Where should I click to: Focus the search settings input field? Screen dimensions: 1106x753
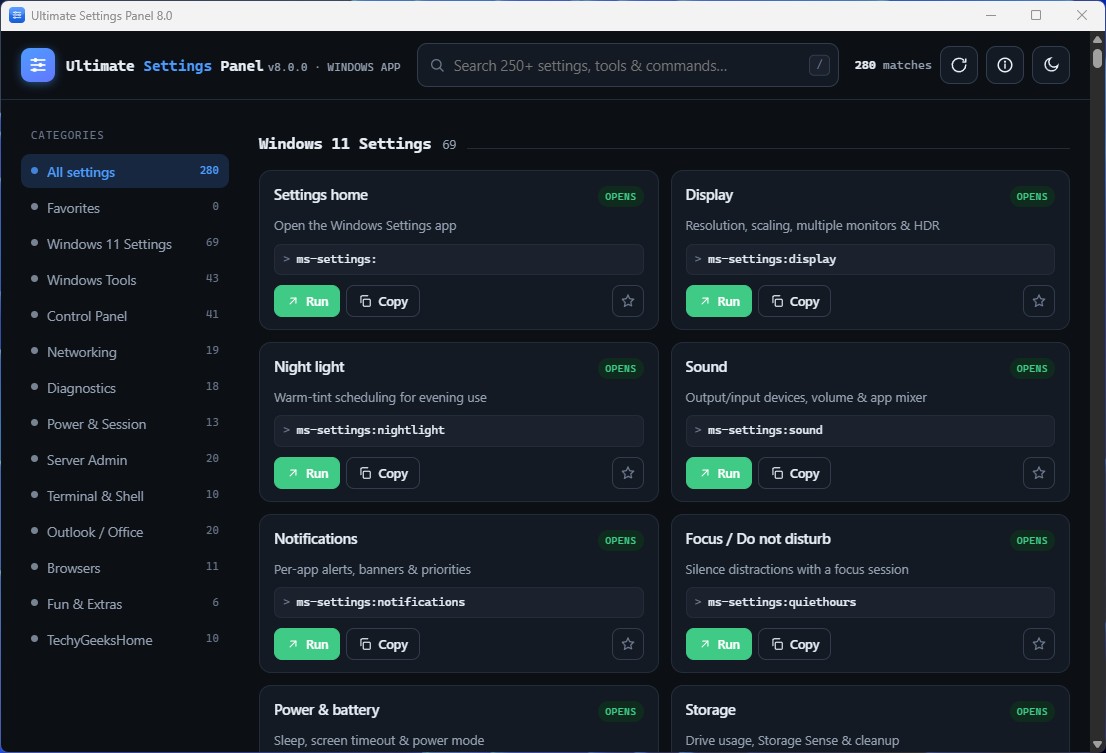tap(627, 66)
